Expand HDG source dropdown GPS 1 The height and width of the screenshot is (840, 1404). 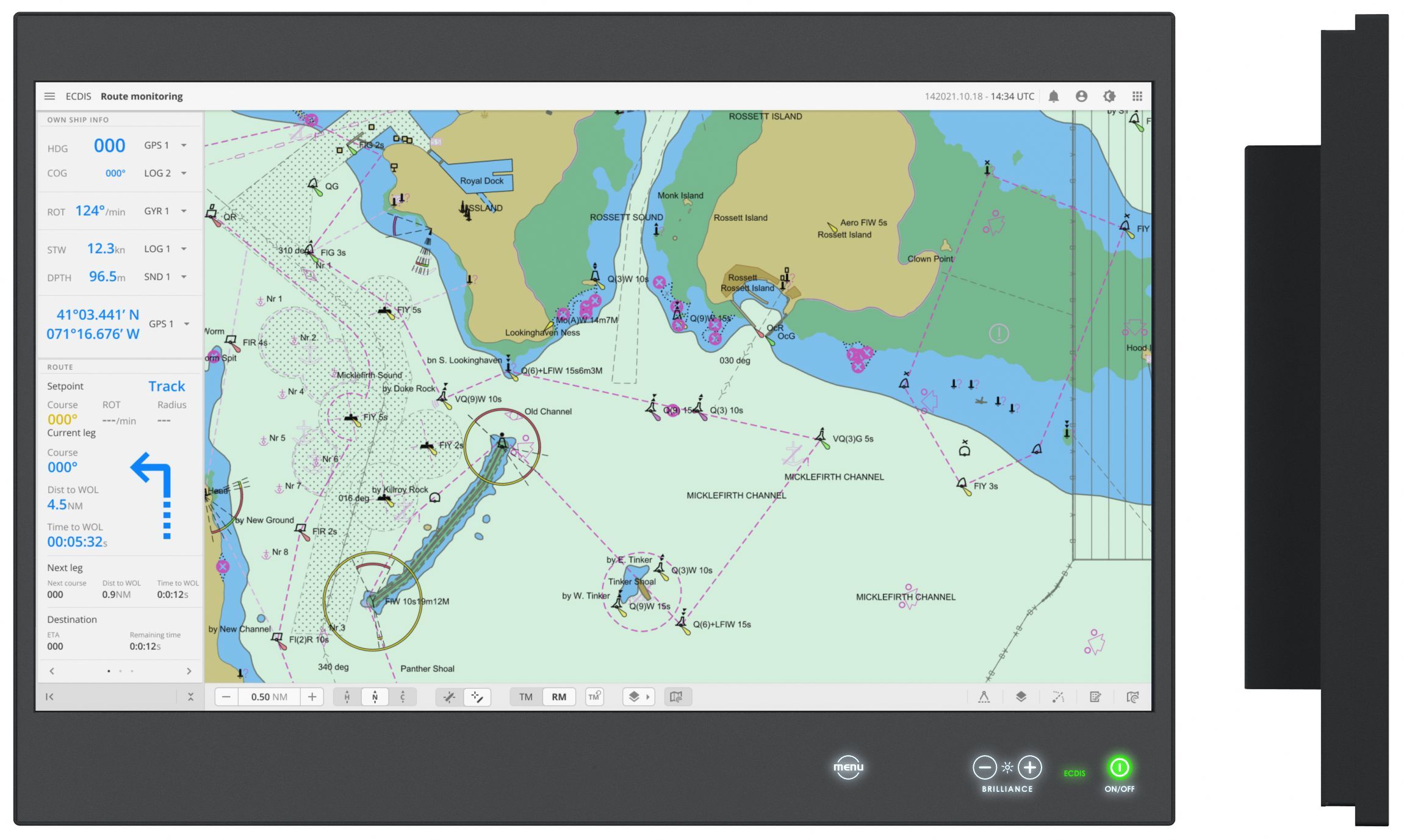coord(184,145)
